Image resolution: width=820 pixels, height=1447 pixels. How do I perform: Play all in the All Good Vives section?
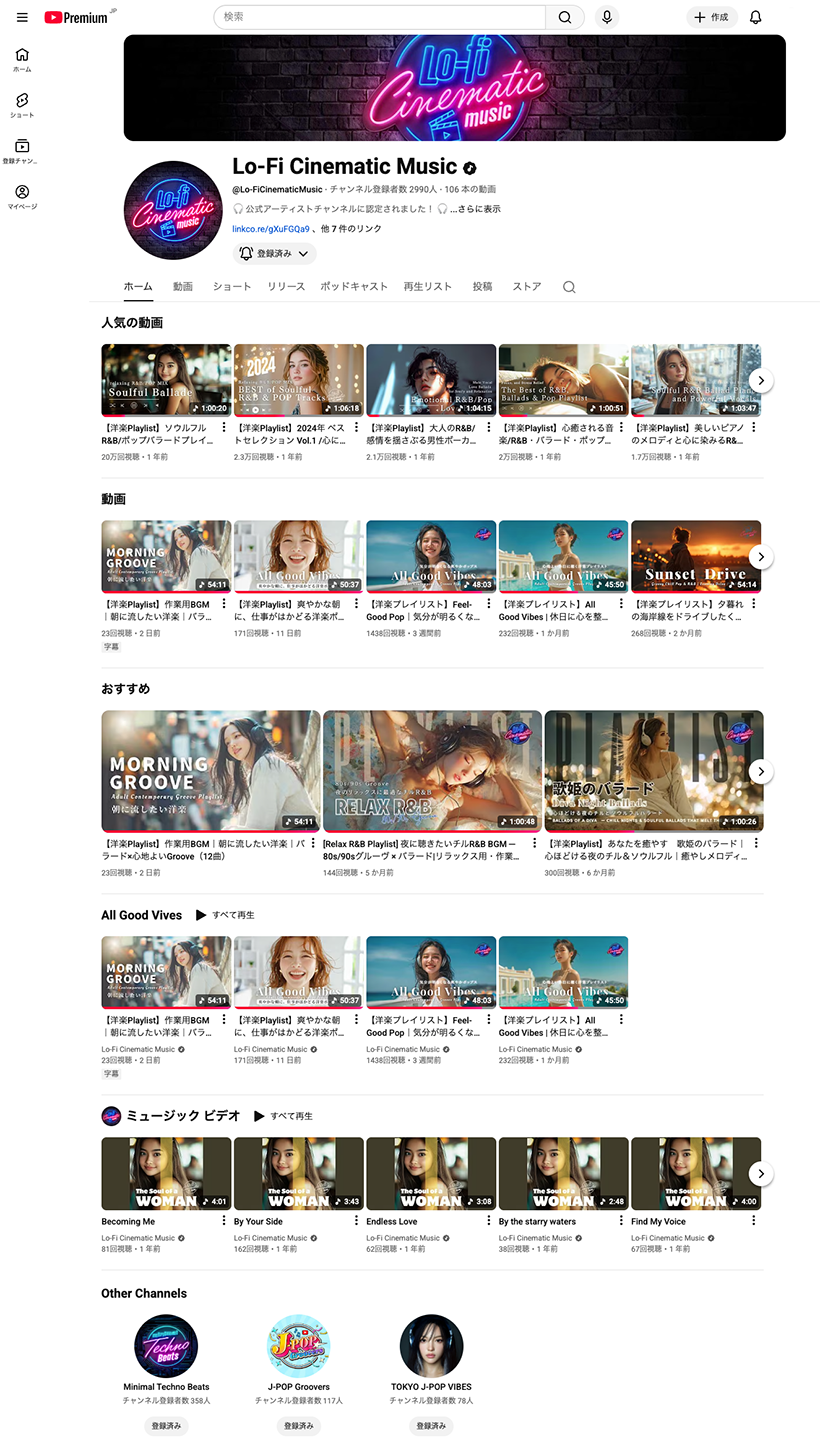(225, 915)
